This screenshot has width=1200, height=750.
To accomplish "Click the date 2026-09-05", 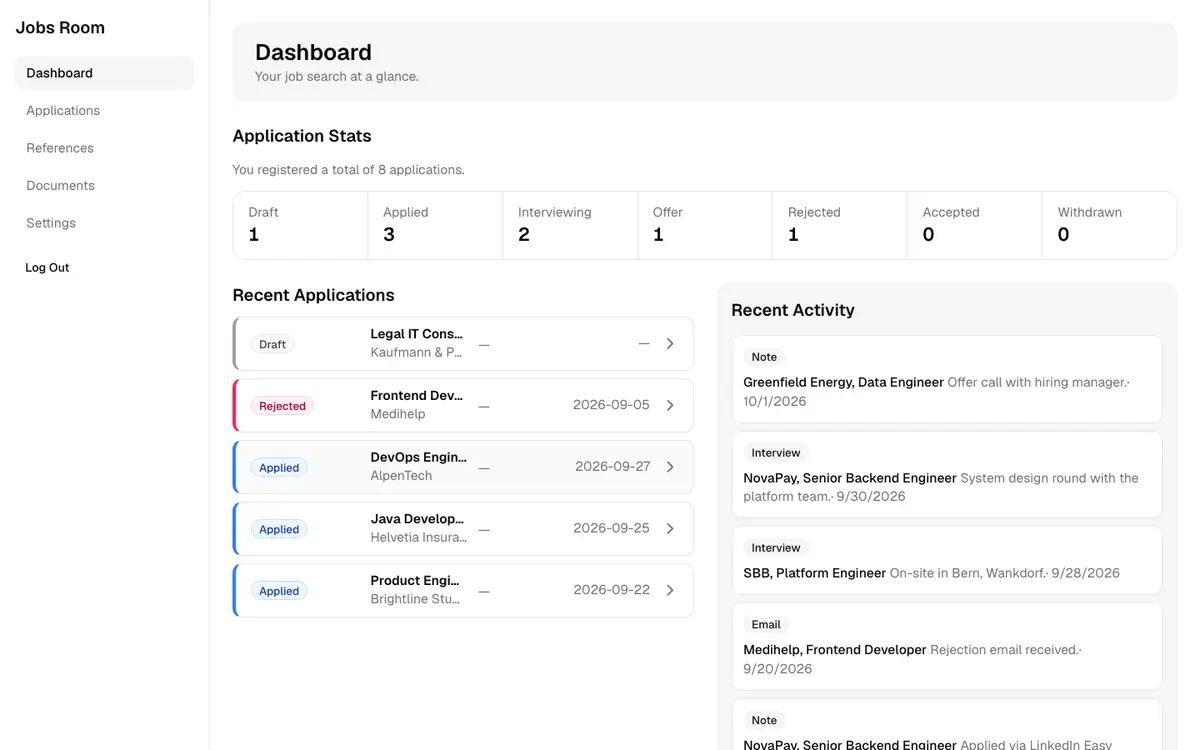I will pos(611,405).
